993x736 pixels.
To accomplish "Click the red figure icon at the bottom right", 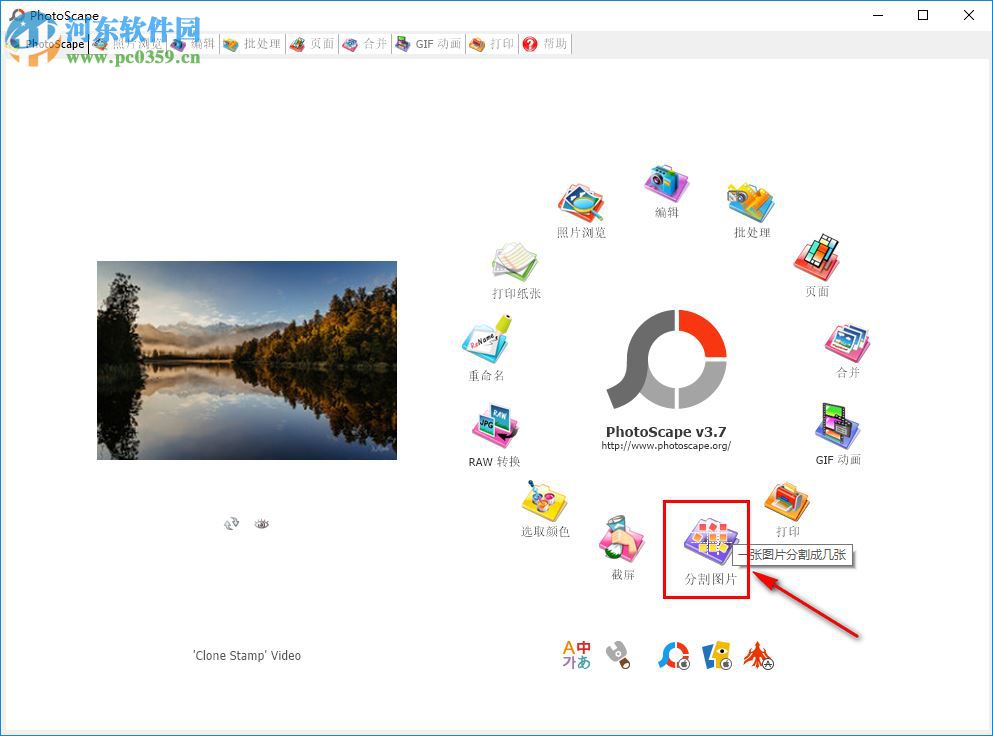I will (759, 656).
